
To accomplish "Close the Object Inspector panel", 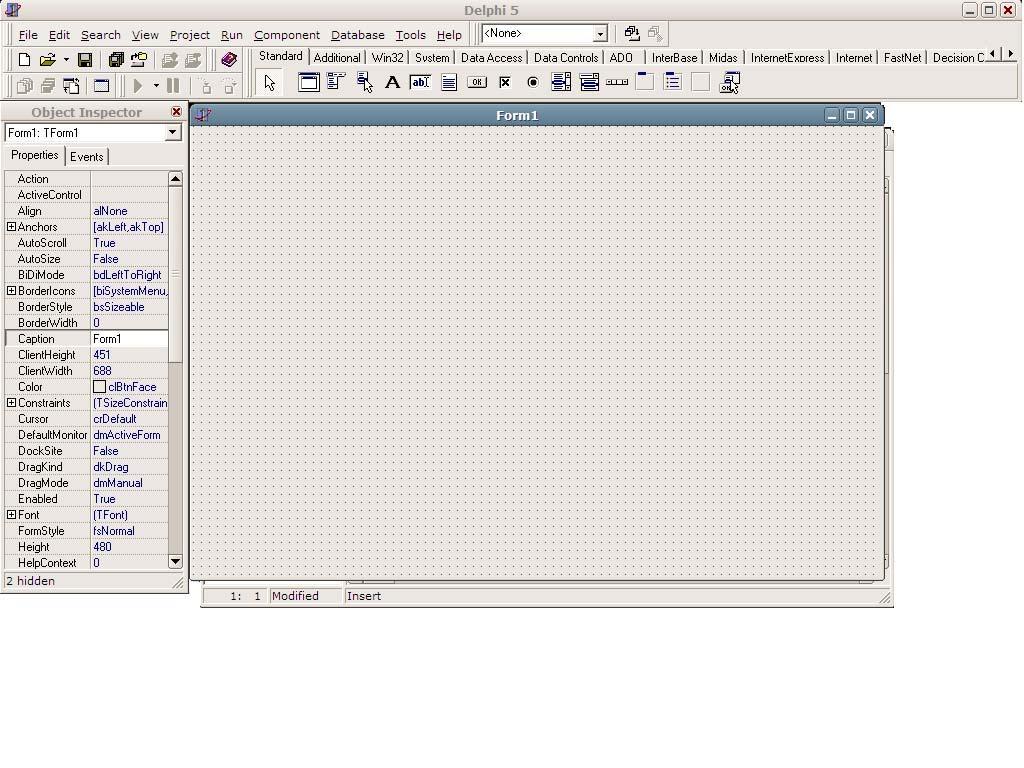I will tap(176, 112).
